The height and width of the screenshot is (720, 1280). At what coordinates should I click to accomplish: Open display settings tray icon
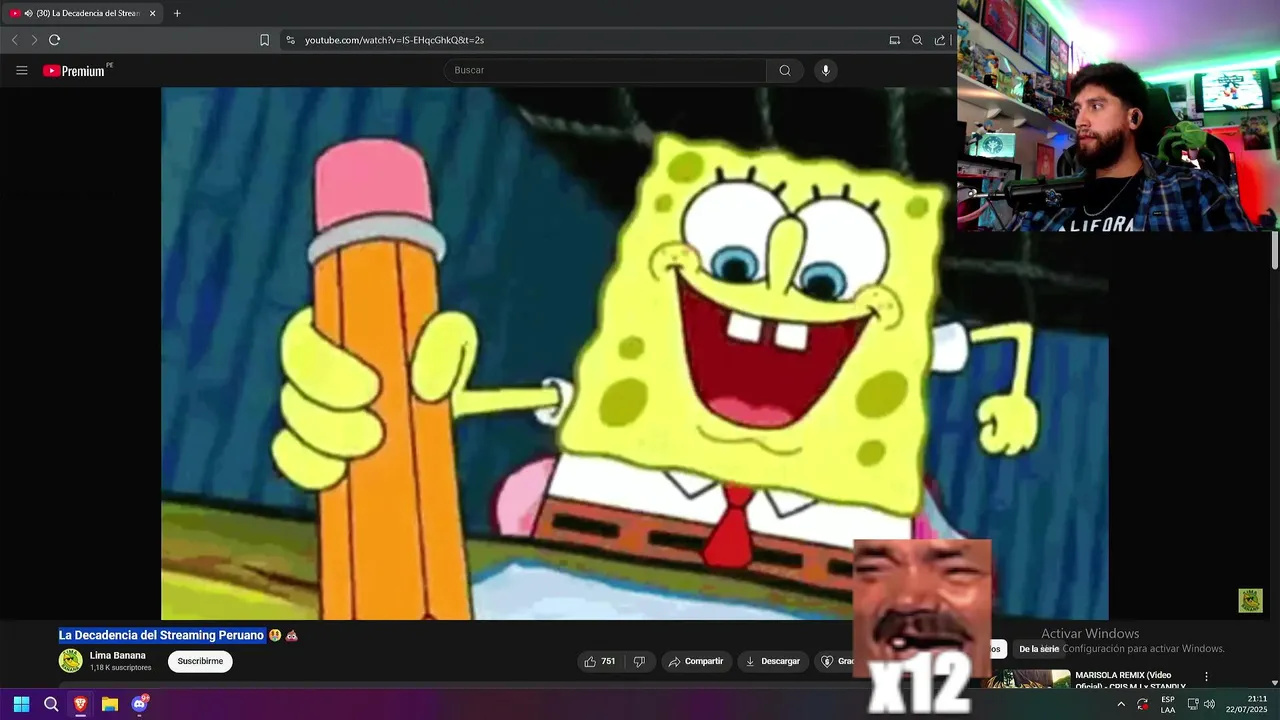[x=1193, y=704]
